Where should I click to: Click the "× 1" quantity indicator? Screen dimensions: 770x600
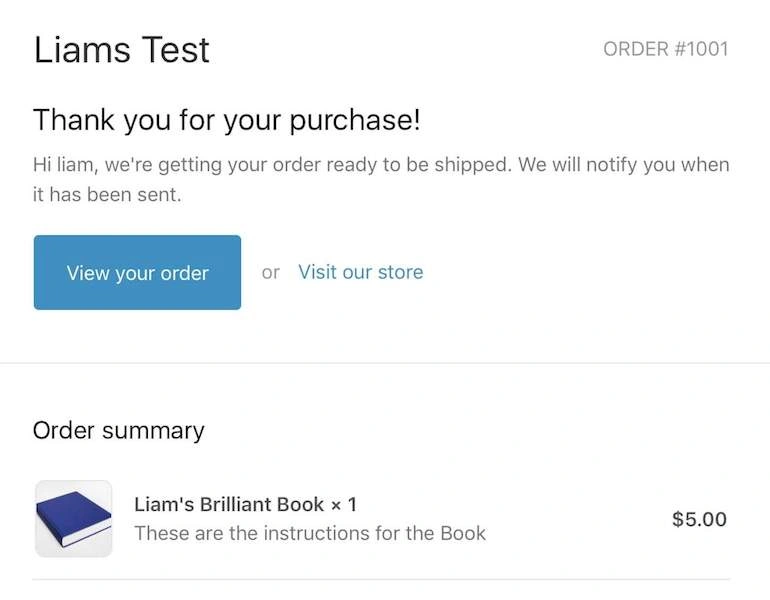(x=343, y=504)
